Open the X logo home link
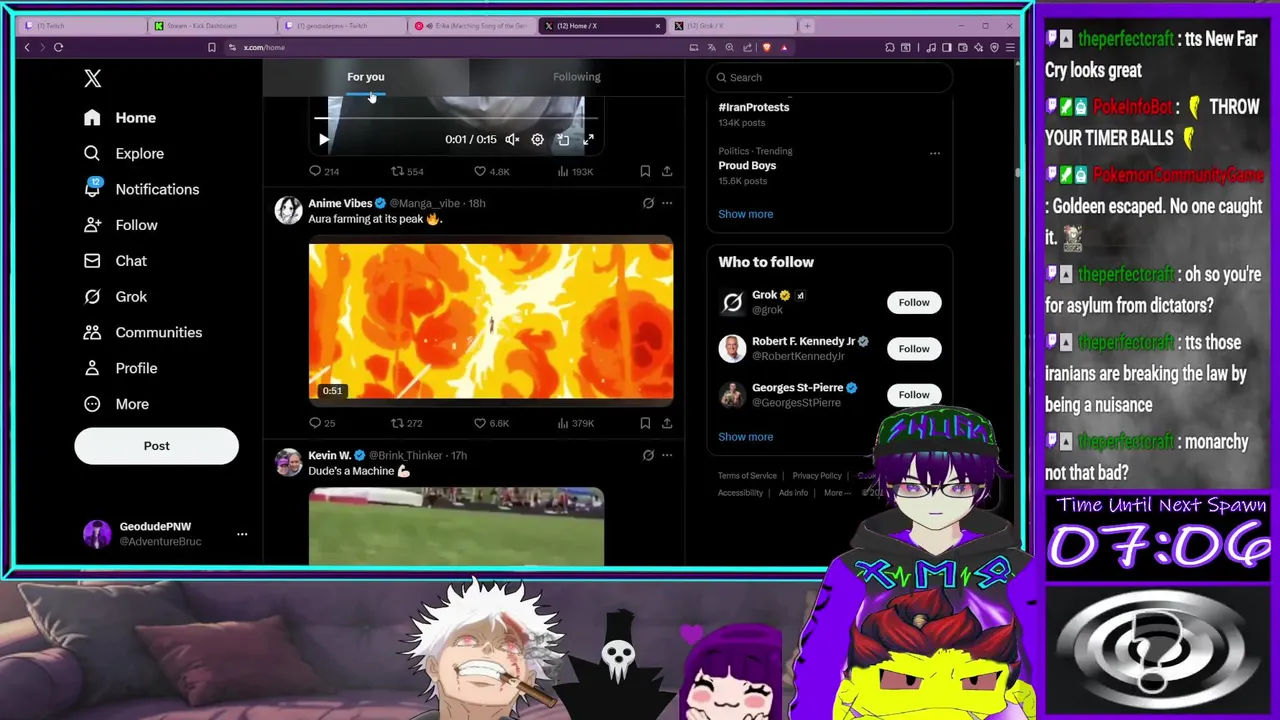 pos(92,78)
